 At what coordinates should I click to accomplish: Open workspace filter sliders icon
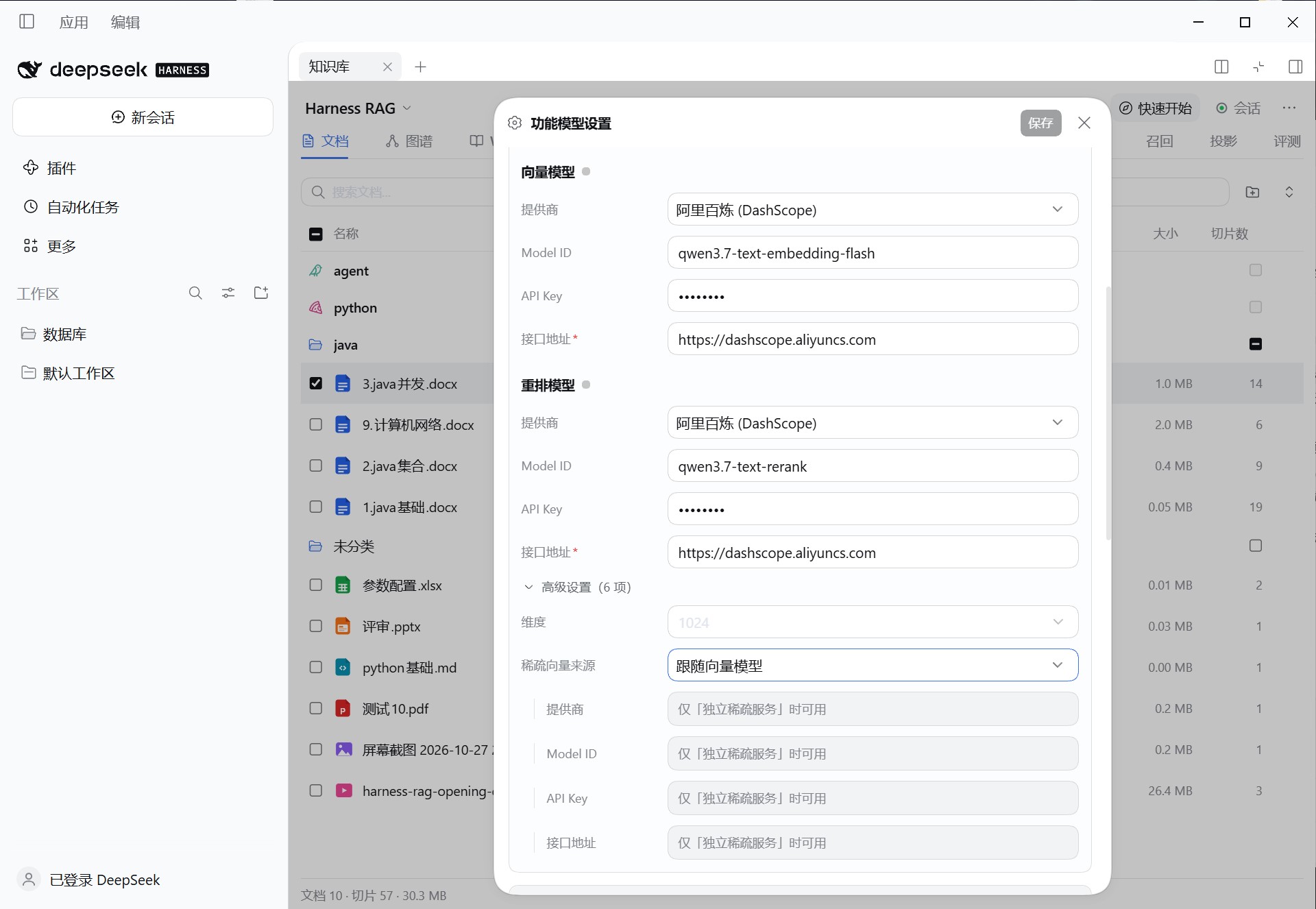(228, 293)
